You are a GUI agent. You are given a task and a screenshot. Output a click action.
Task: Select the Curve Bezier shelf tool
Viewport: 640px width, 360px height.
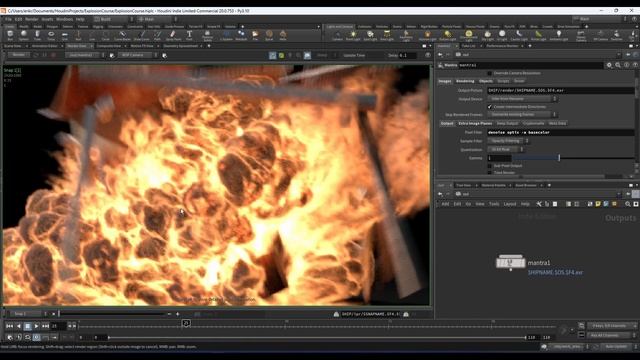tap(122, 36)
